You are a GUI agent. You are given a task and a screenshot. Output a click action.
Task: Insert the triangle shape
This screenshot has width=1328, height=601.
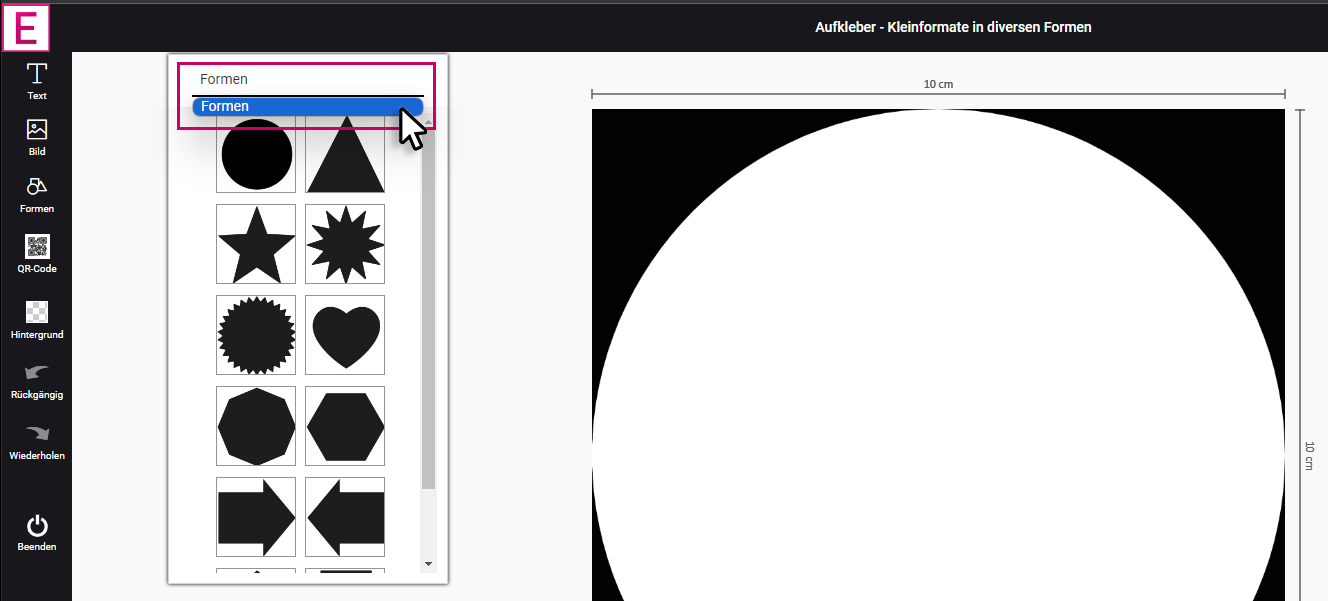pyautogui.click(x=345, y=154)
